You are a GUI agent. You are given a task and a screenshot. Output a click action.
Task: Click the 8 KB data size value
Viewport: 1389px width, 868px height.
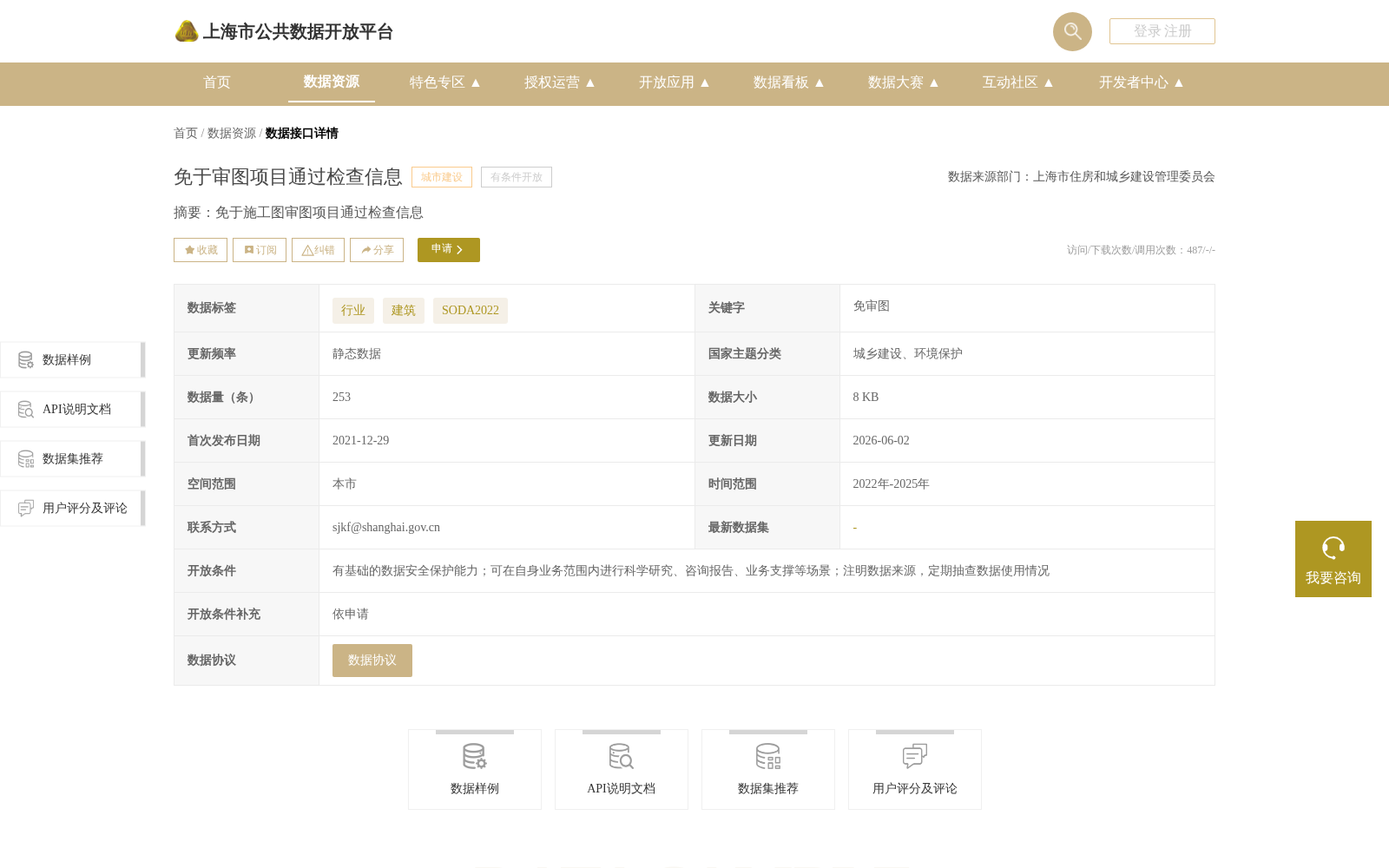click(866, 397)
